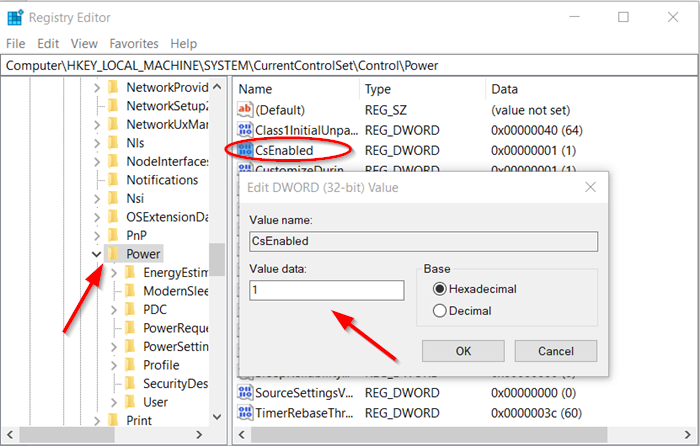Viewport: 700px width, 446px height.
Task: Click the Notifications folder icon
Action: tap(114, 180)
